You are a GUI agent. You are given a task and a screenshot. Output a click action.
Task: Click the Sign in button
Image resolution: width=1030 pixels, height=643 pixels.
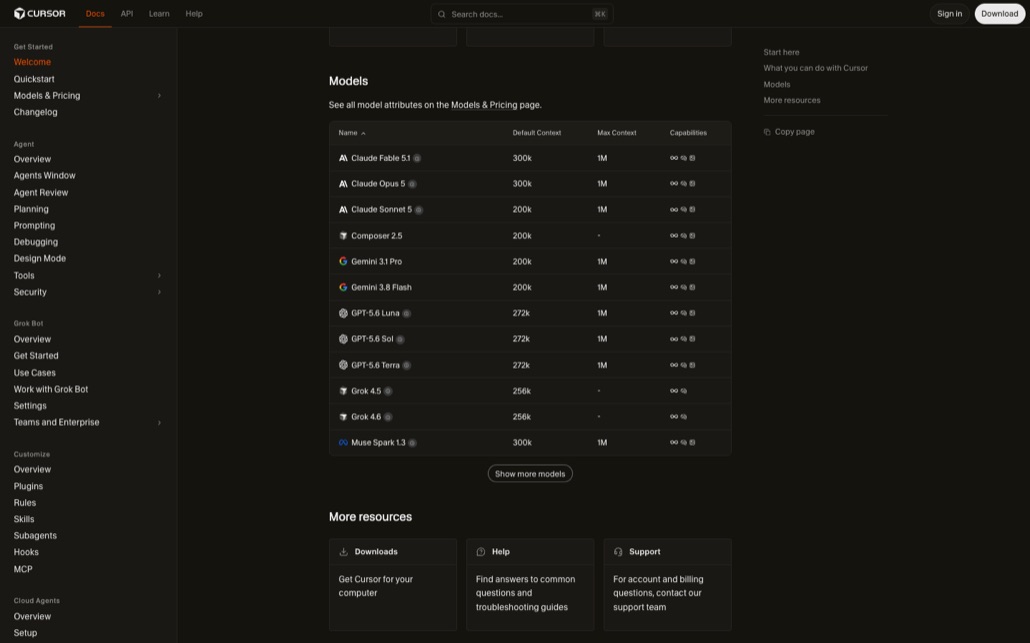pos(949,14)
